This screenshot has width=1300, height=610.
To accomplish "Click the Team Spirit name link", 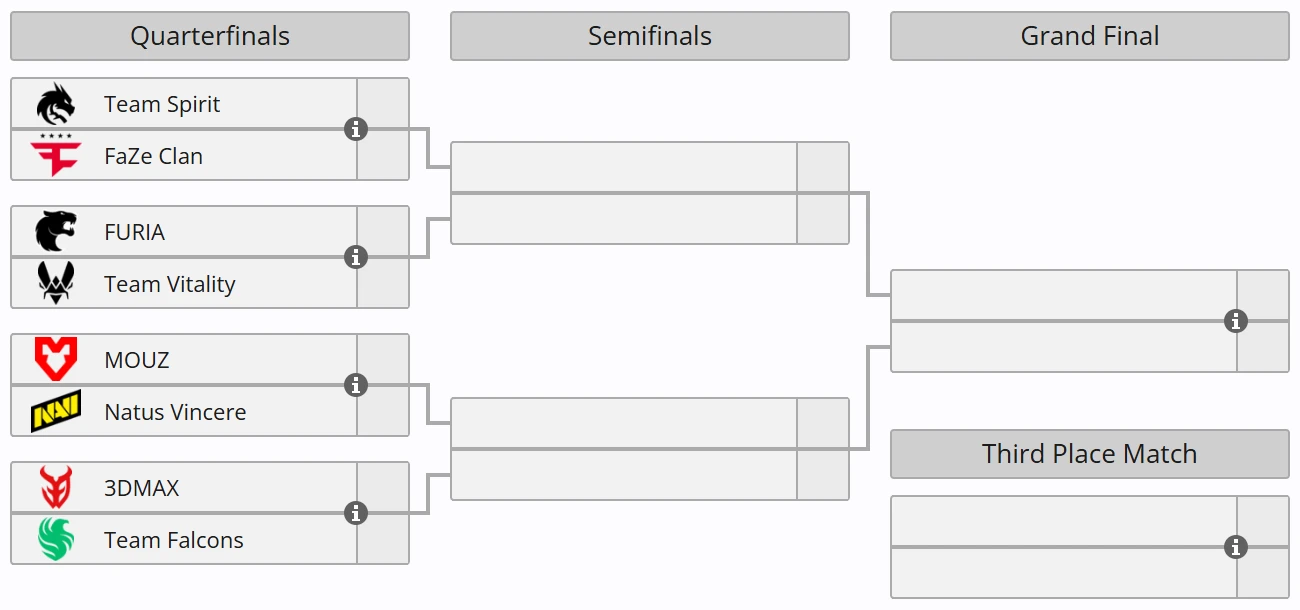I will coord(162,104).
